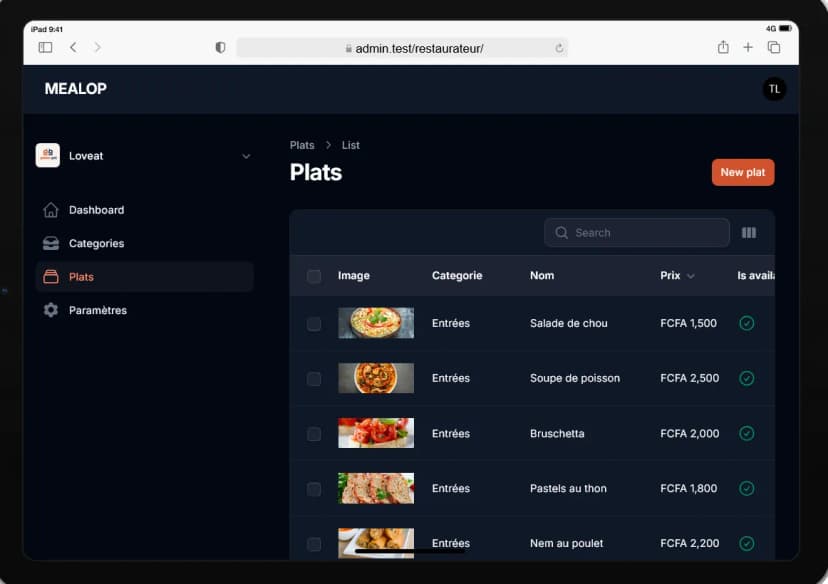Click the Soupe de poisson dish thumbnail

pos(376,378)
